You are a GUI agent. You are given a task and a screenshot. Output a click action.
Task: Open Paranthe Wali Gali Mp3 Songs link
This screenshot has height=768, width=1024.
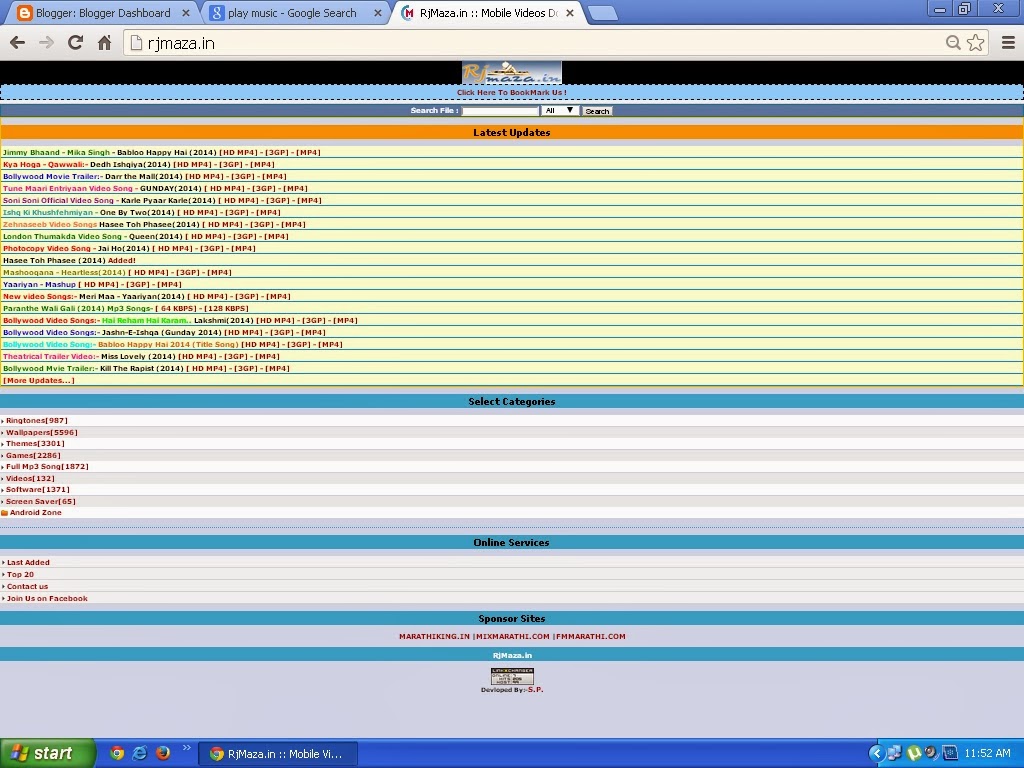point(76,308)
